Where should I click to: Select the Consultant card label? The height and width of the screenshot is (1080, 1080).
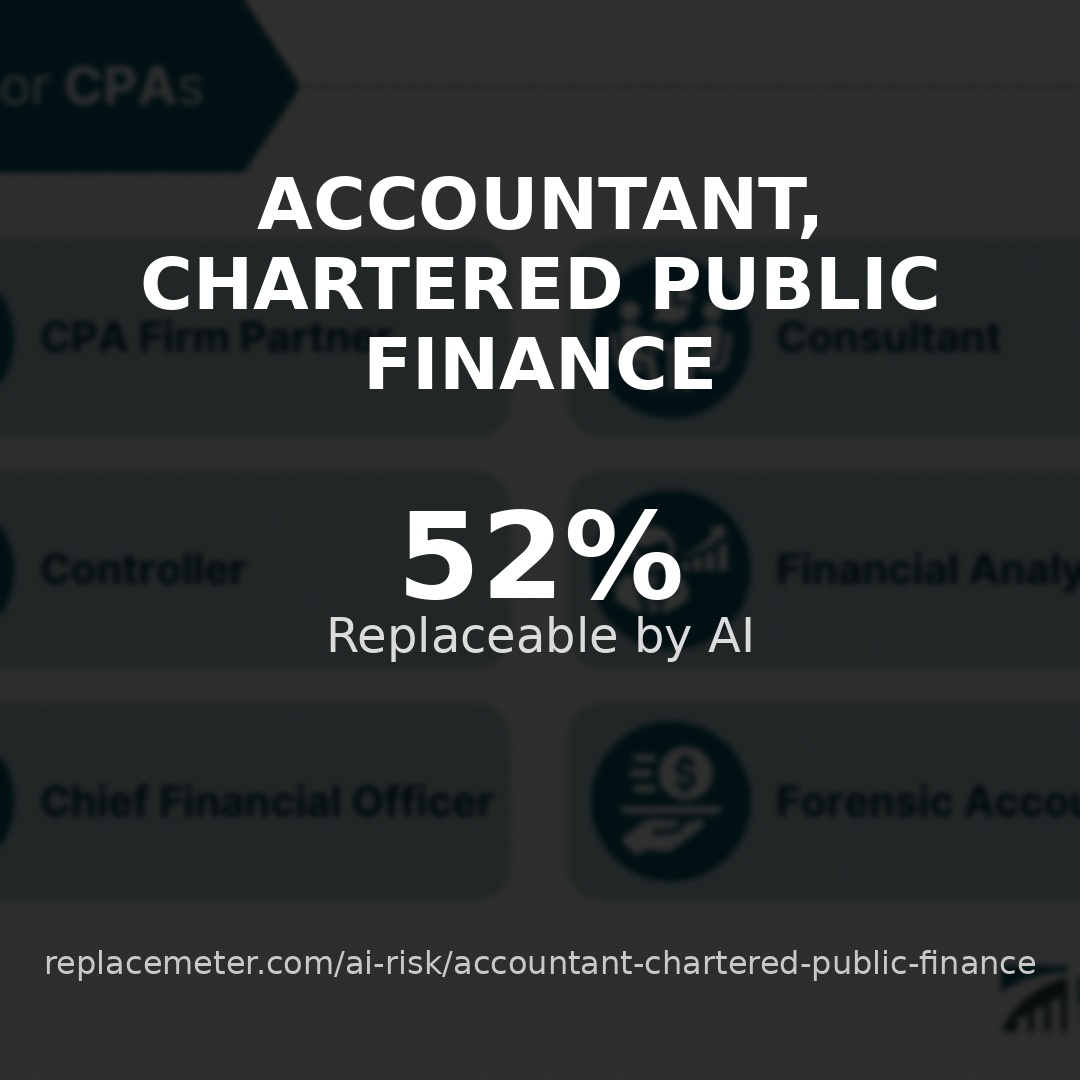(x=888, y=337)
